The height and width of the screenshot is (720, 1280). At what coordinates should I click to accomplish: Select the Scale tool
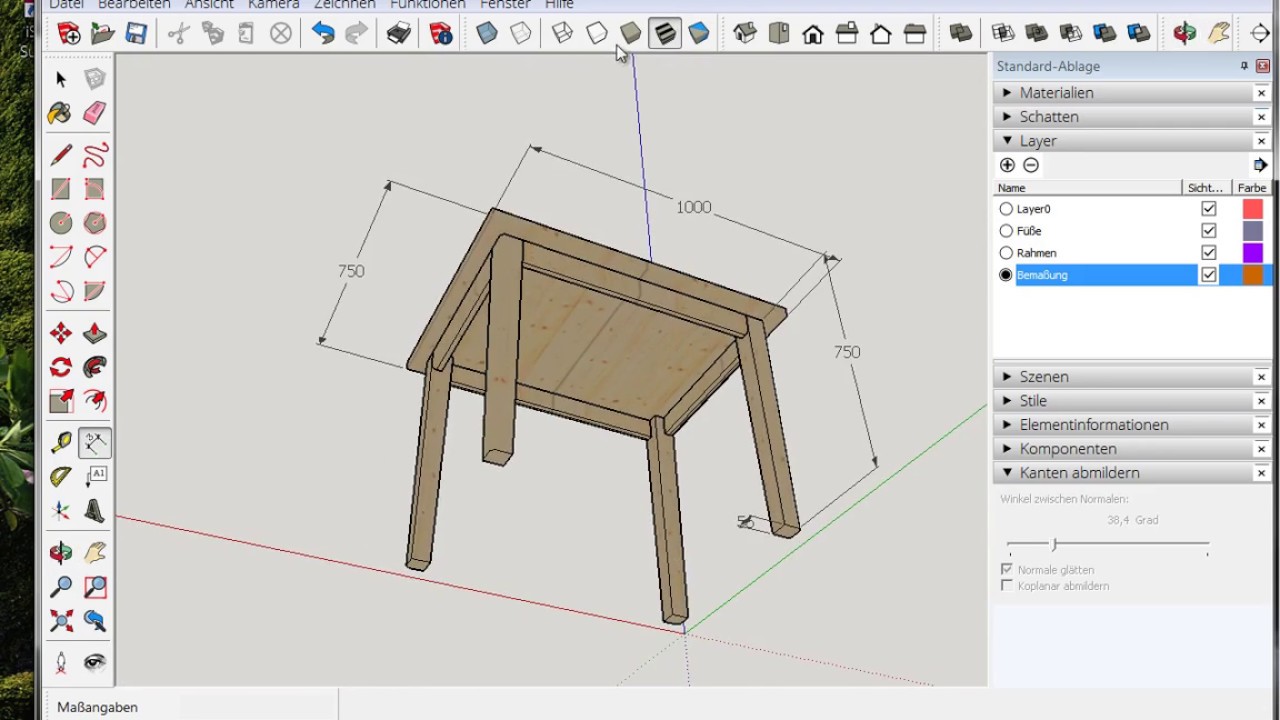tap(61, 401)
